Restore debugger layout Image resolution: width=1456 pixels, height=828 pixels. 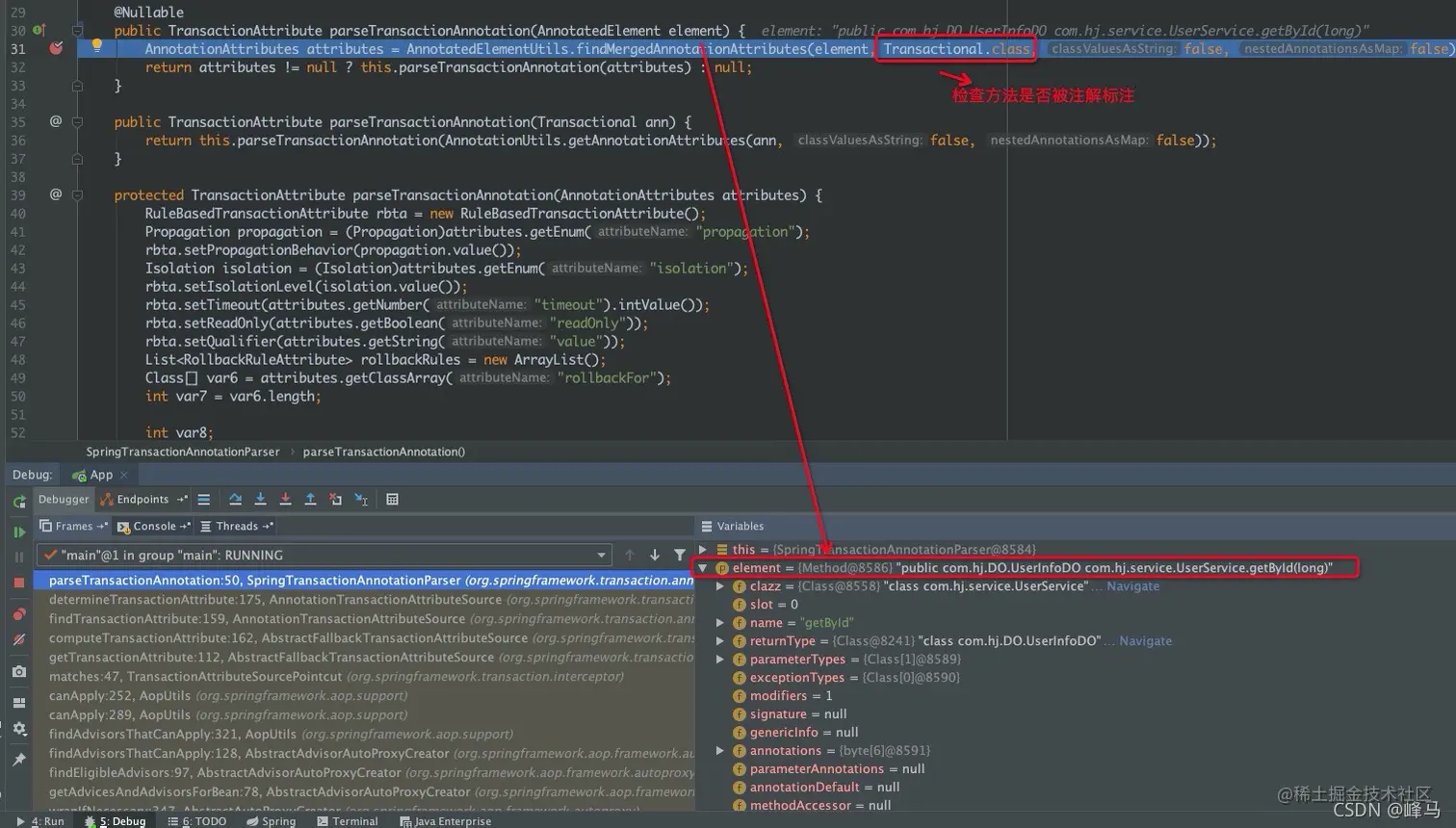point(19,703)
